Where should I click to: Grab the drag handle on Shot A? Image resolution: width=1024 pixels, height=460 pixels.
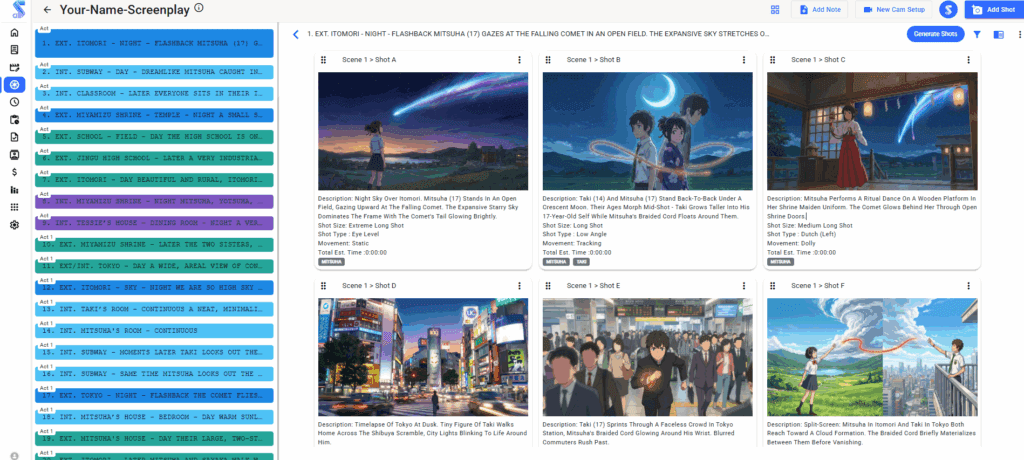[x=324, y=60]
